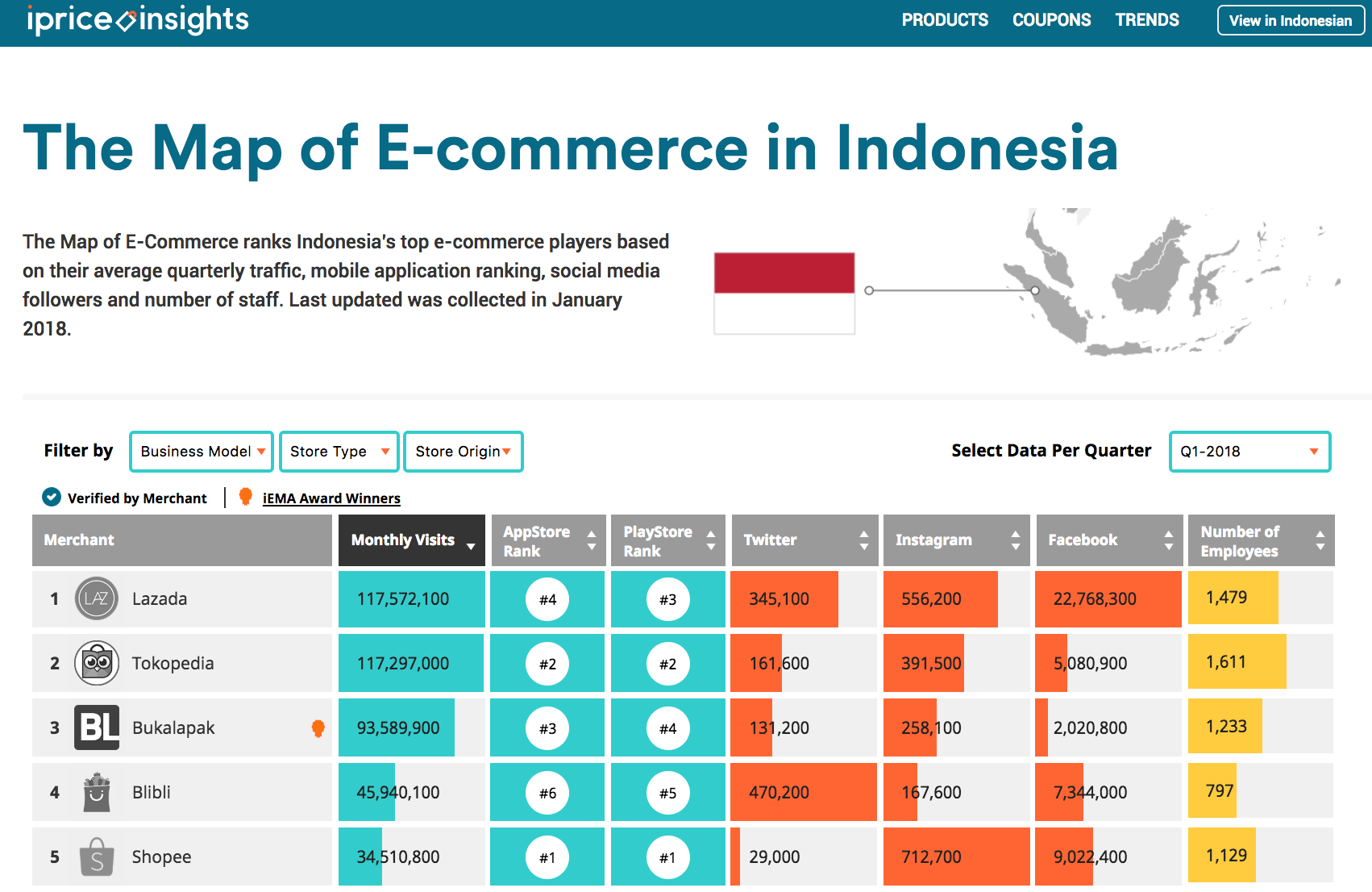Screen dimensions: 1372x892
Task: Sort table by Twitter followers
Action: (x=804, y=540)
